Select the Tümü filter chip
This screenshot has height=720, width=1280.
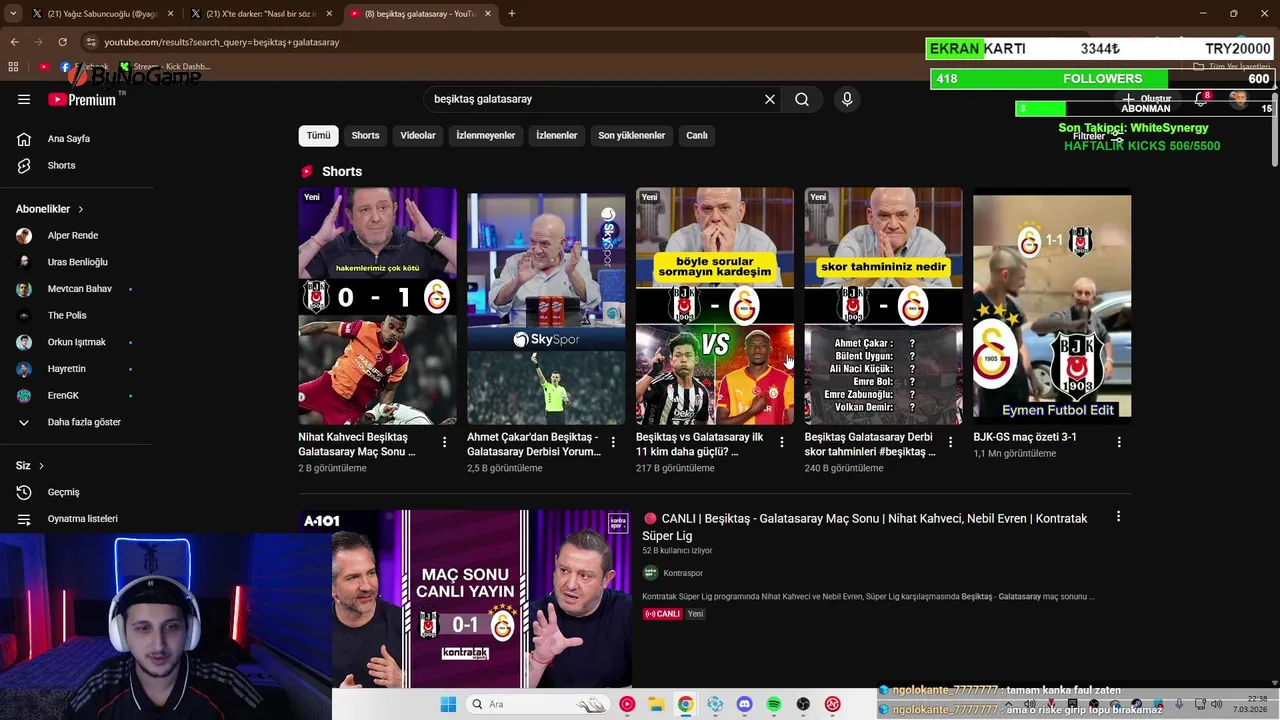(x=318, y=135)
